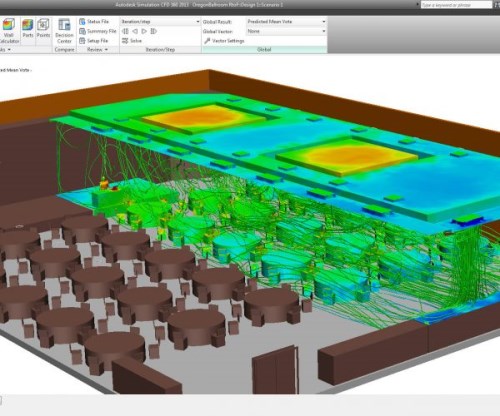500x416 pixels.
Task: Expand the Review panel arrow
Action: pyautogui.click(x=106, y=49)
